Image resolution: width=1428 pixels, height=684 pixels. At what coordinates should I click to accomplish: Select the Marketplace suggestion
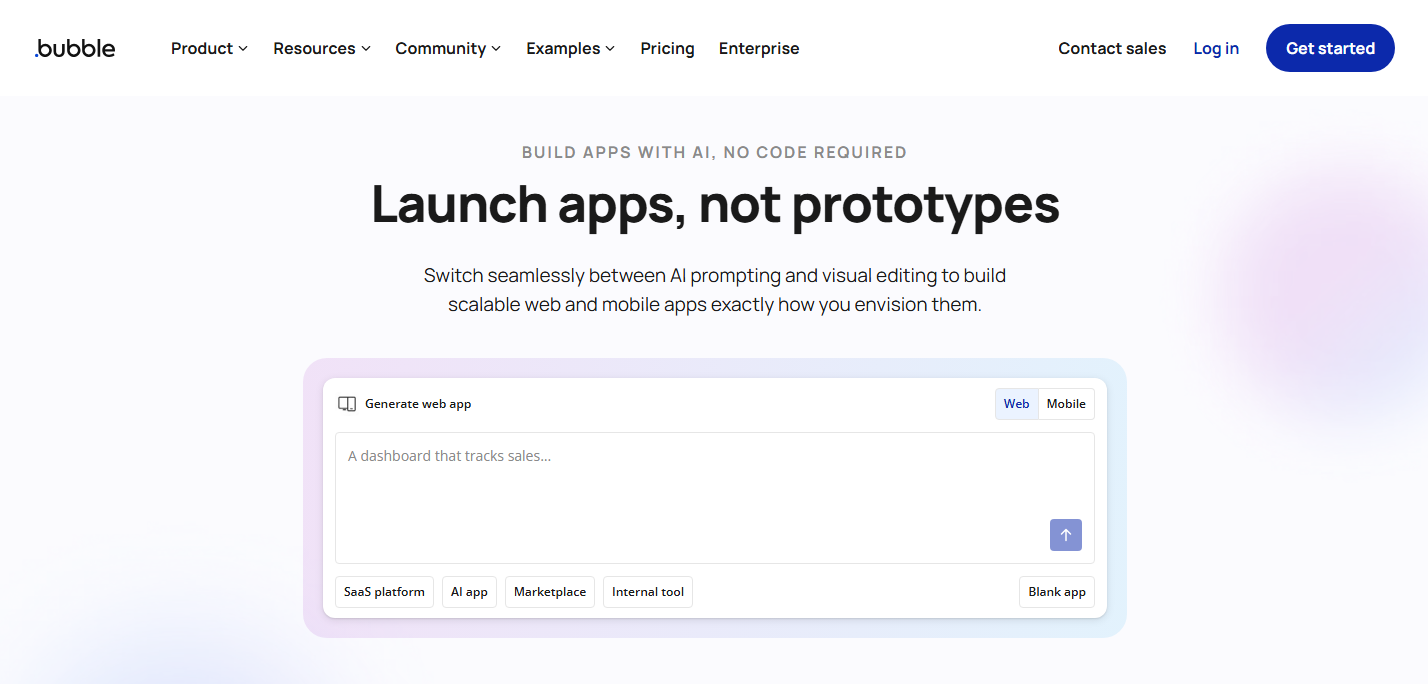point(550,592)
